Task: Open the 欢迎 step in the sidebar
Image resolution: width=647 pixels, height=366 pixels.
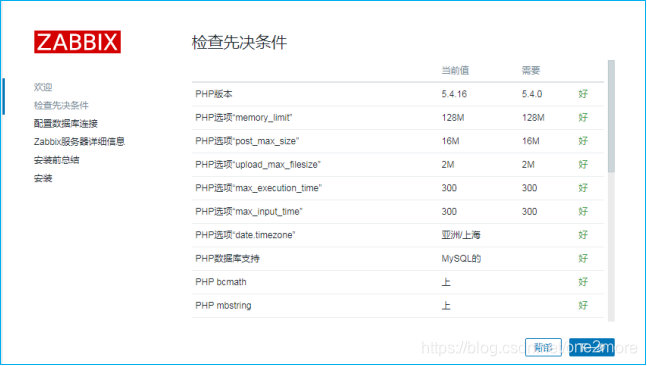Action: click(x=43, y=87)
